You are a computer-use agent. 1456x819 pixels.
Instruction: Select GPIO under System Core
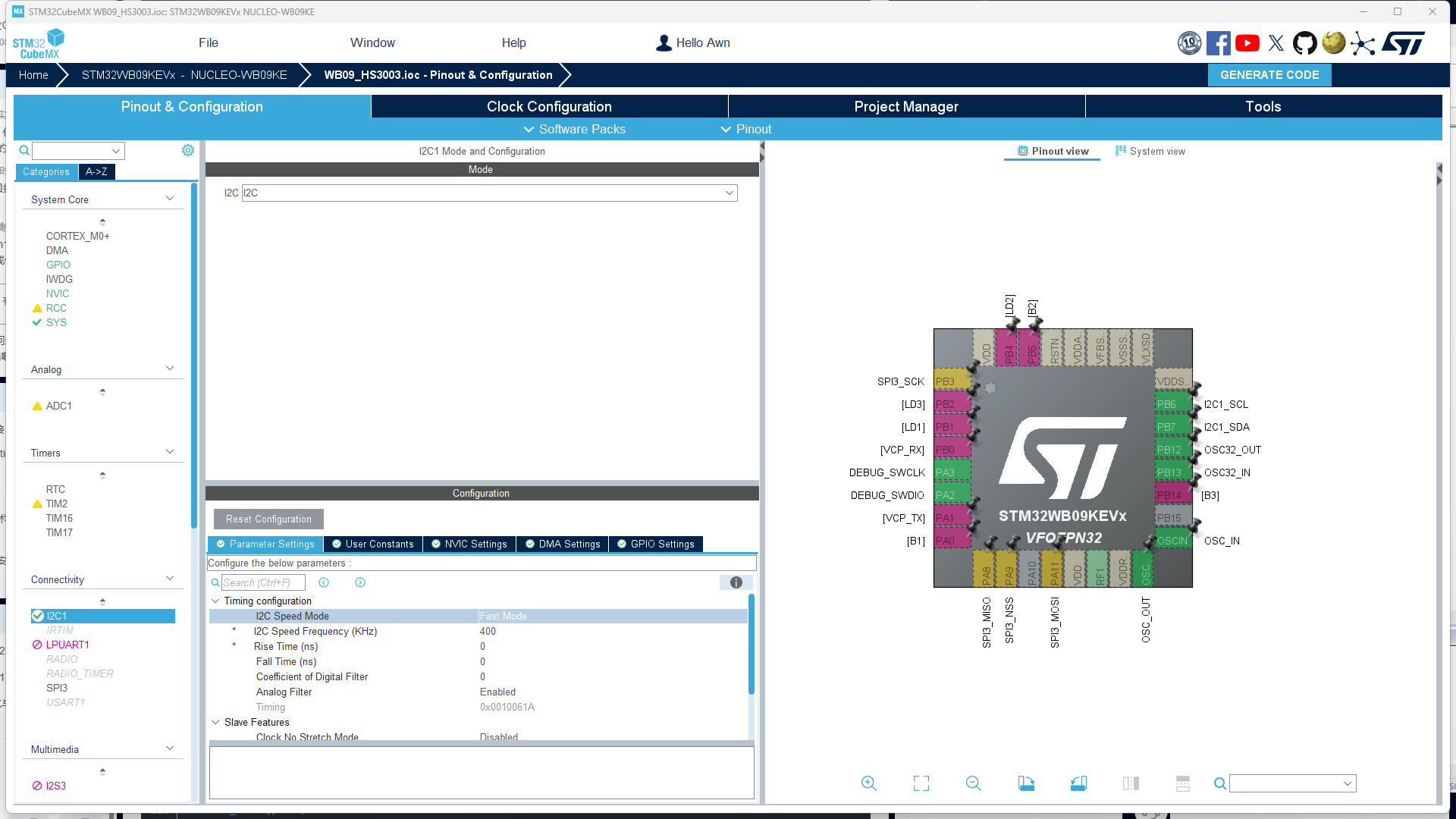tap(58, 265)
